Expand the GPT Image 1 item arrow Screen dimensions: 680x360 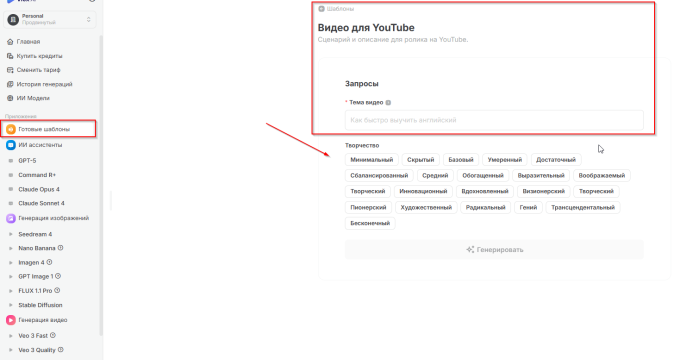point(11,276)
